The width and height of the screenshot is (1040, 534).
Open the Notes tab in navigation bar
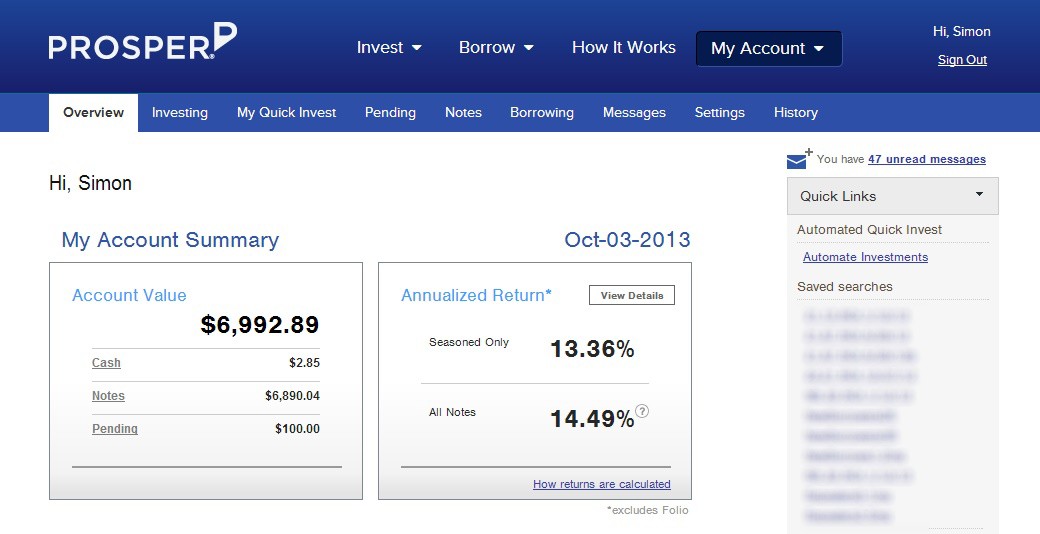coord(463,113)
